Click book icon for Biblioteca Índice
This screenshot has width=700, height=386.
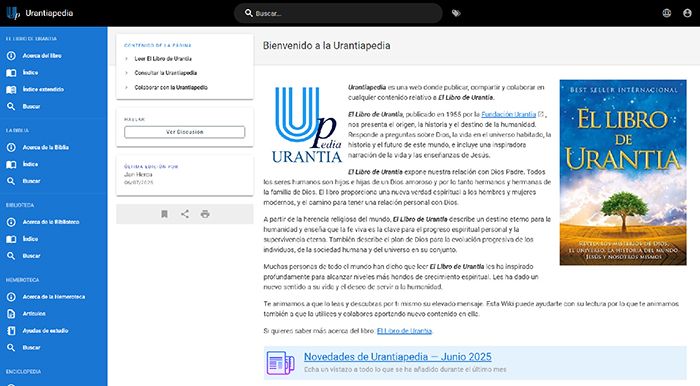point(11,239)
